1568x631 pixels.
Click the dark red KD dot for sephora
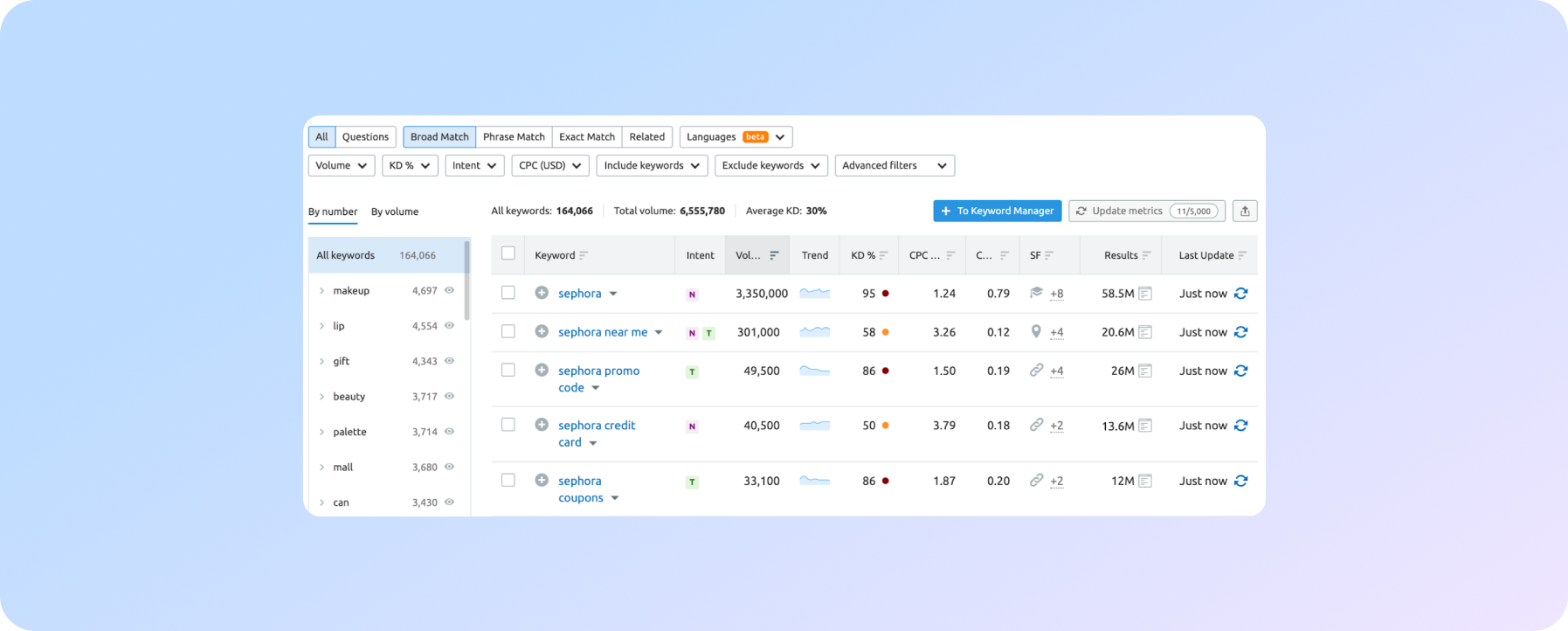(885, 294)
